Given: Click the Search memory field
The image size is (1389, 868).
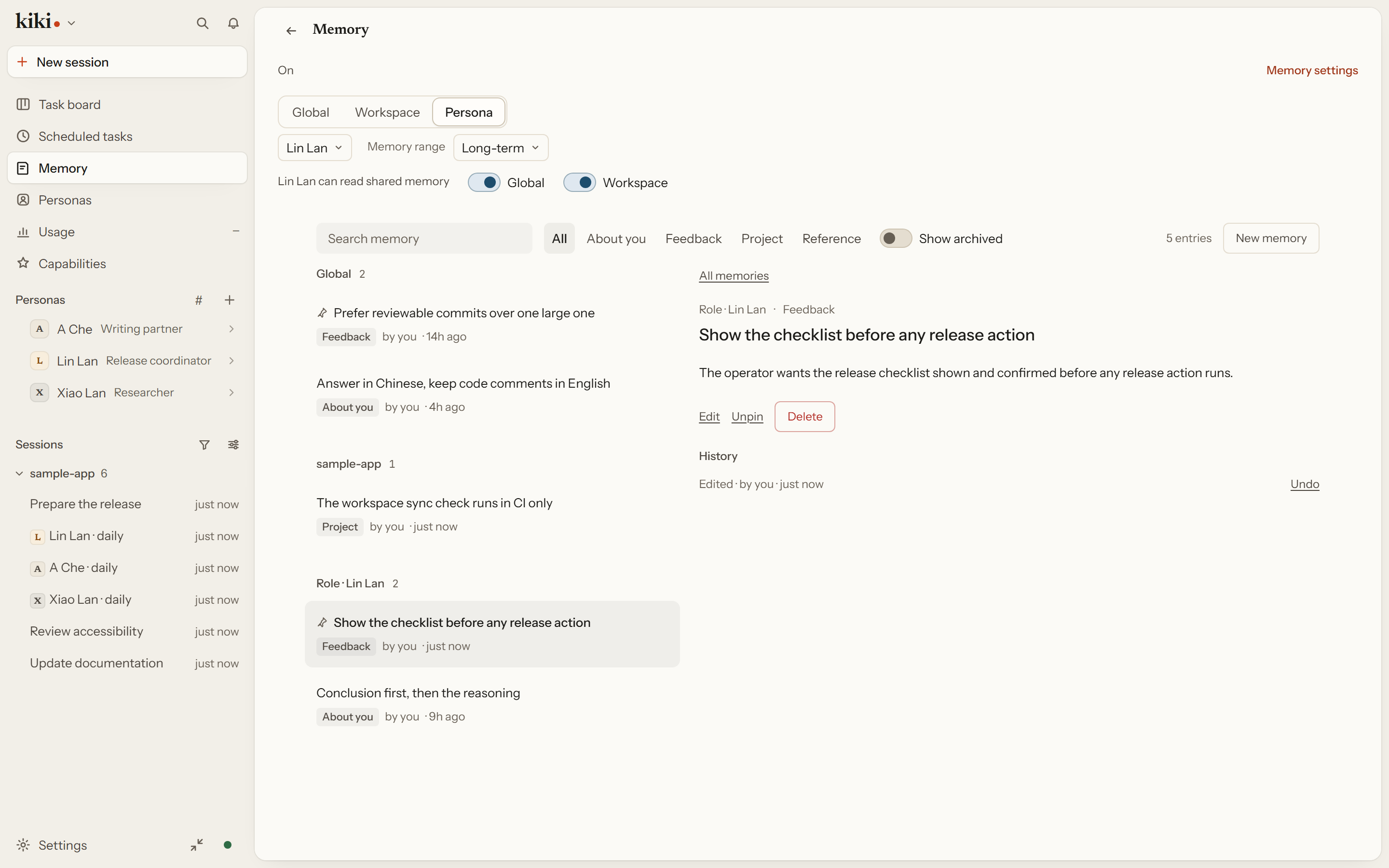Looking at the screenshot, I should (x=424, y=238).
